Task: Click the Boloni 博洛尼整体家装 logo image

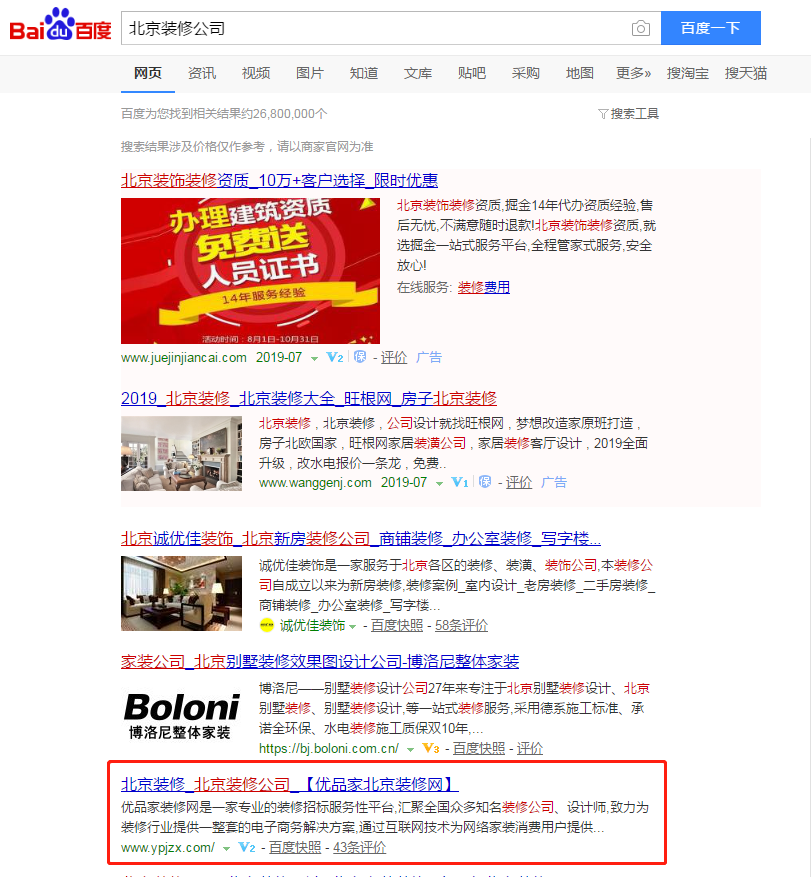Action: [x=181, y=716]
